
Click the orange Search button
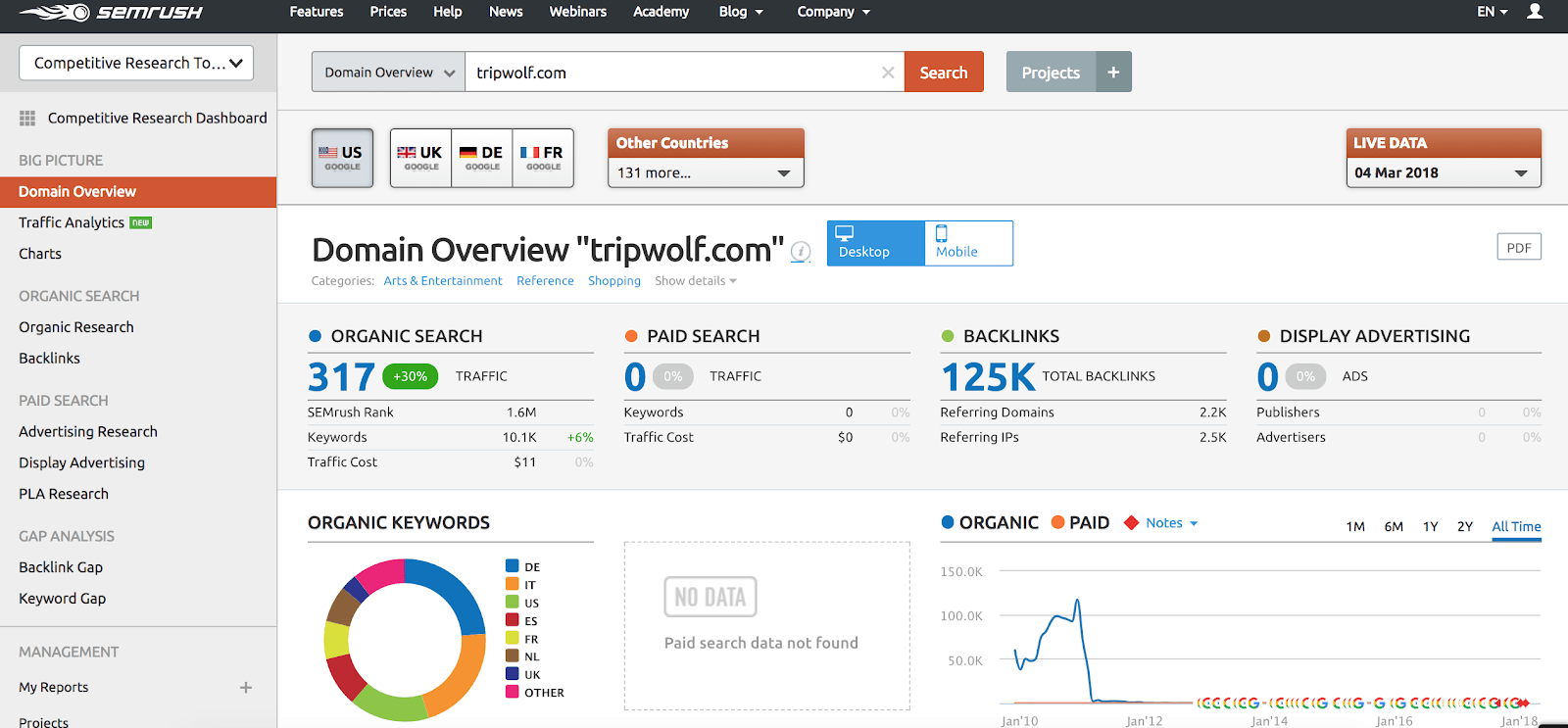tap(944, 73)
